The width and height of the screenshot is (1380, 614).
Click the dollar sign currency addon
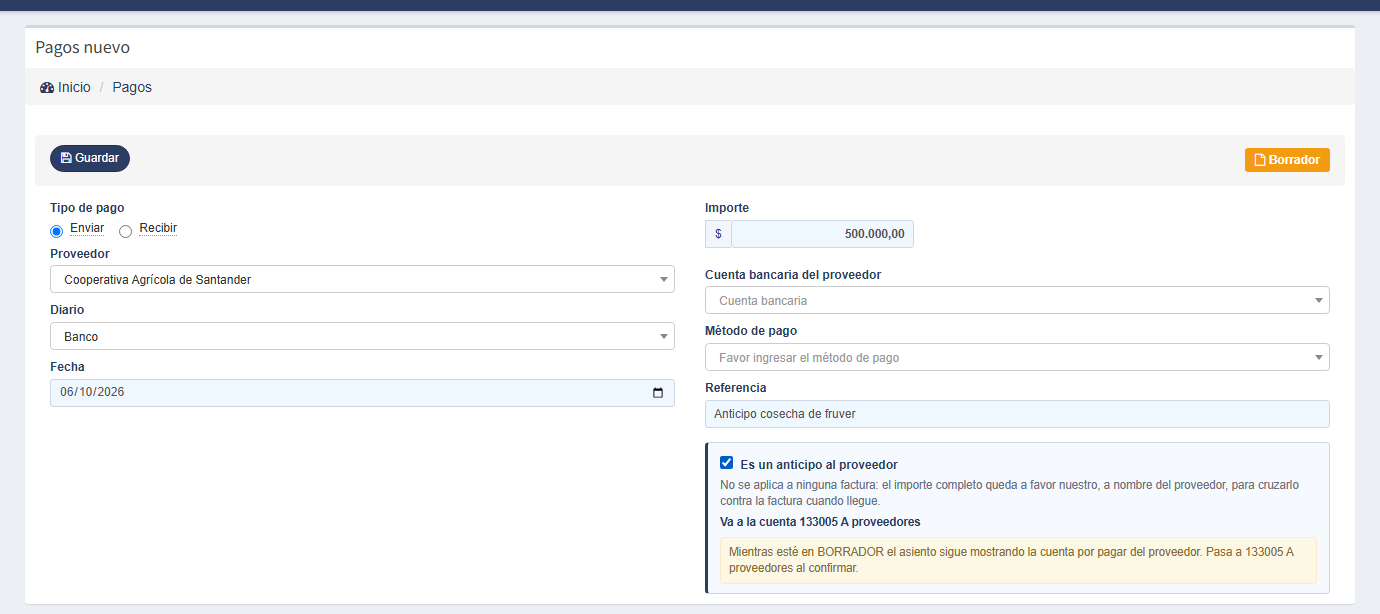[x=718, y=234]
